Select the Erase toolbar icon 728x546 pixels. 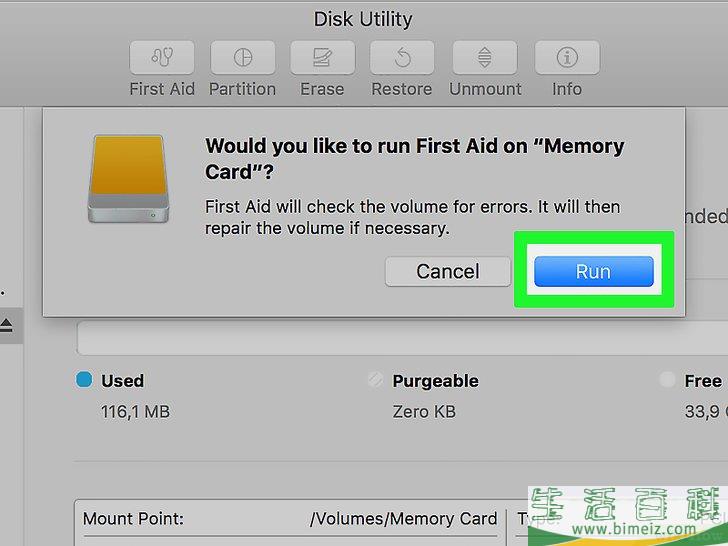click(322, 57)
